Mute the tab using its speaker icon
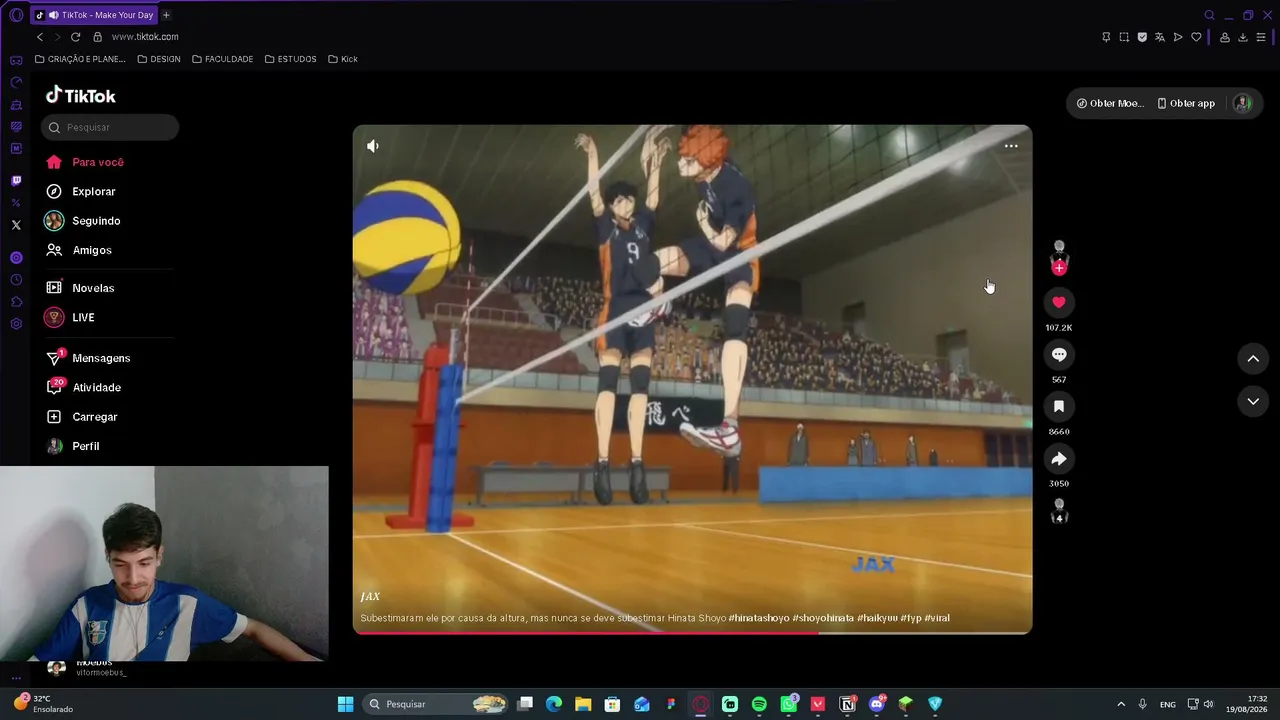The image size is (1280, 720). pos(53,15)
